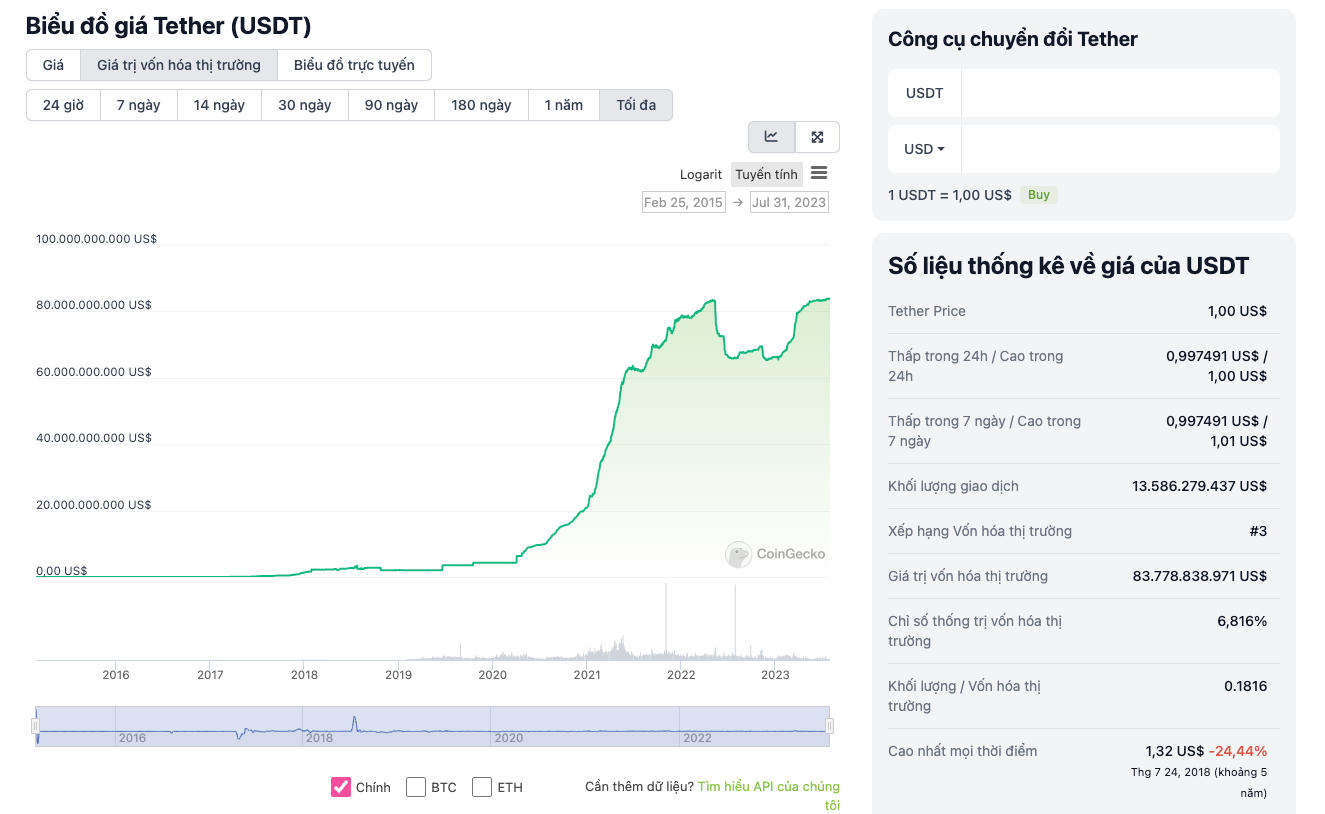
Task: Select the Giá trị vốn hóa thị trường tab
Action: point(179,65)
